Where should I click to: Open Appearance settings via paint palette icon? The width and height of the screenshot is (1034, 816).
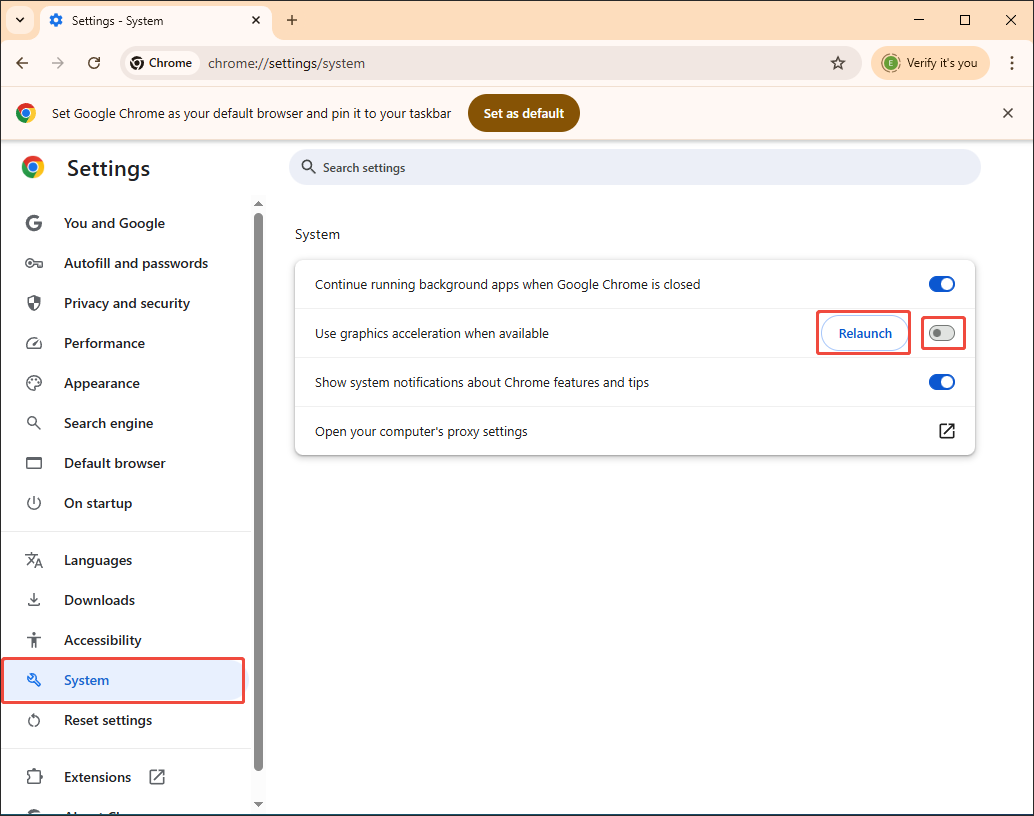(x=35, y=383)
